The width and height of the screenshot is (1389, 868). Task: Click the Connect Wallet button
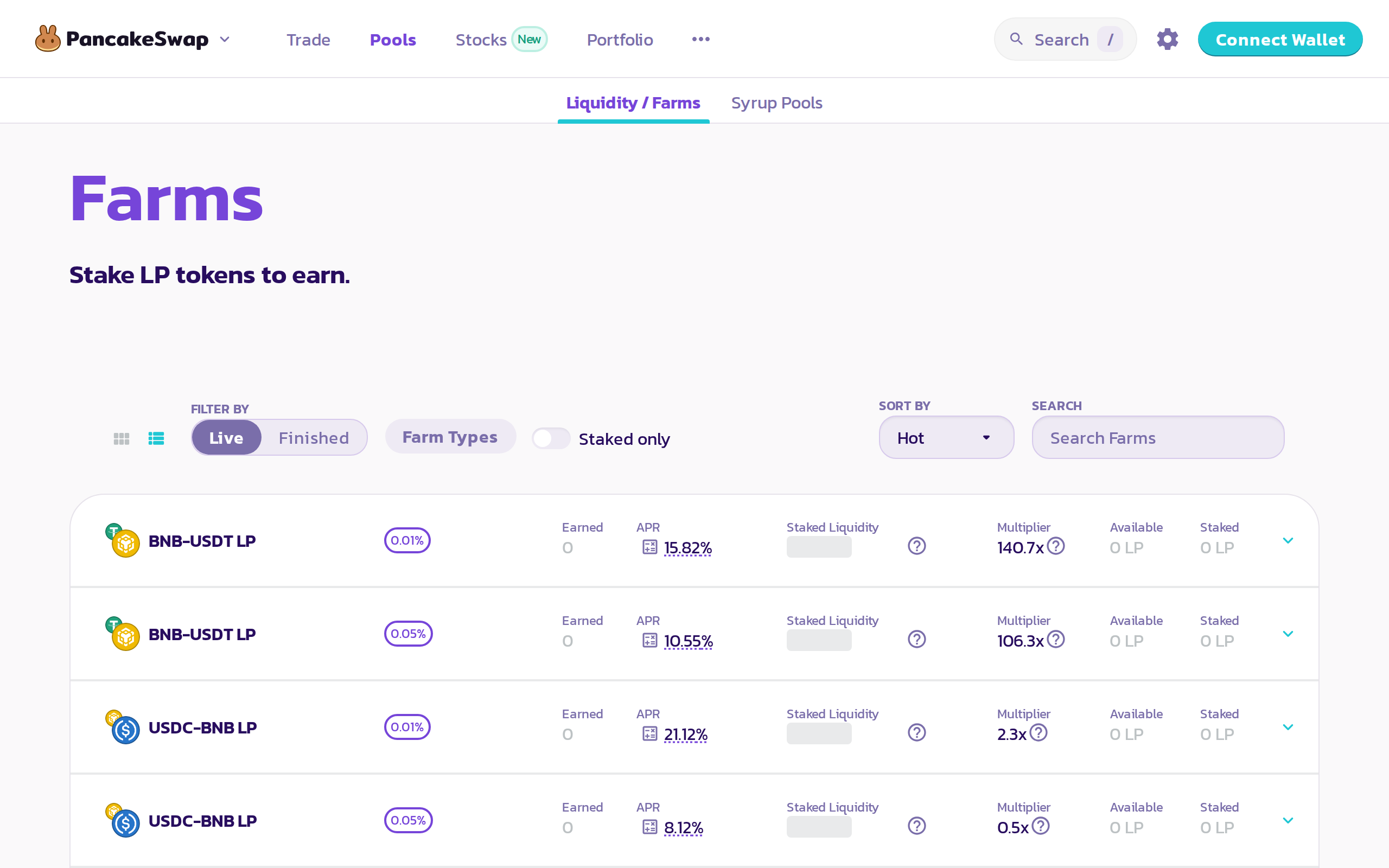click(1280, 39)
